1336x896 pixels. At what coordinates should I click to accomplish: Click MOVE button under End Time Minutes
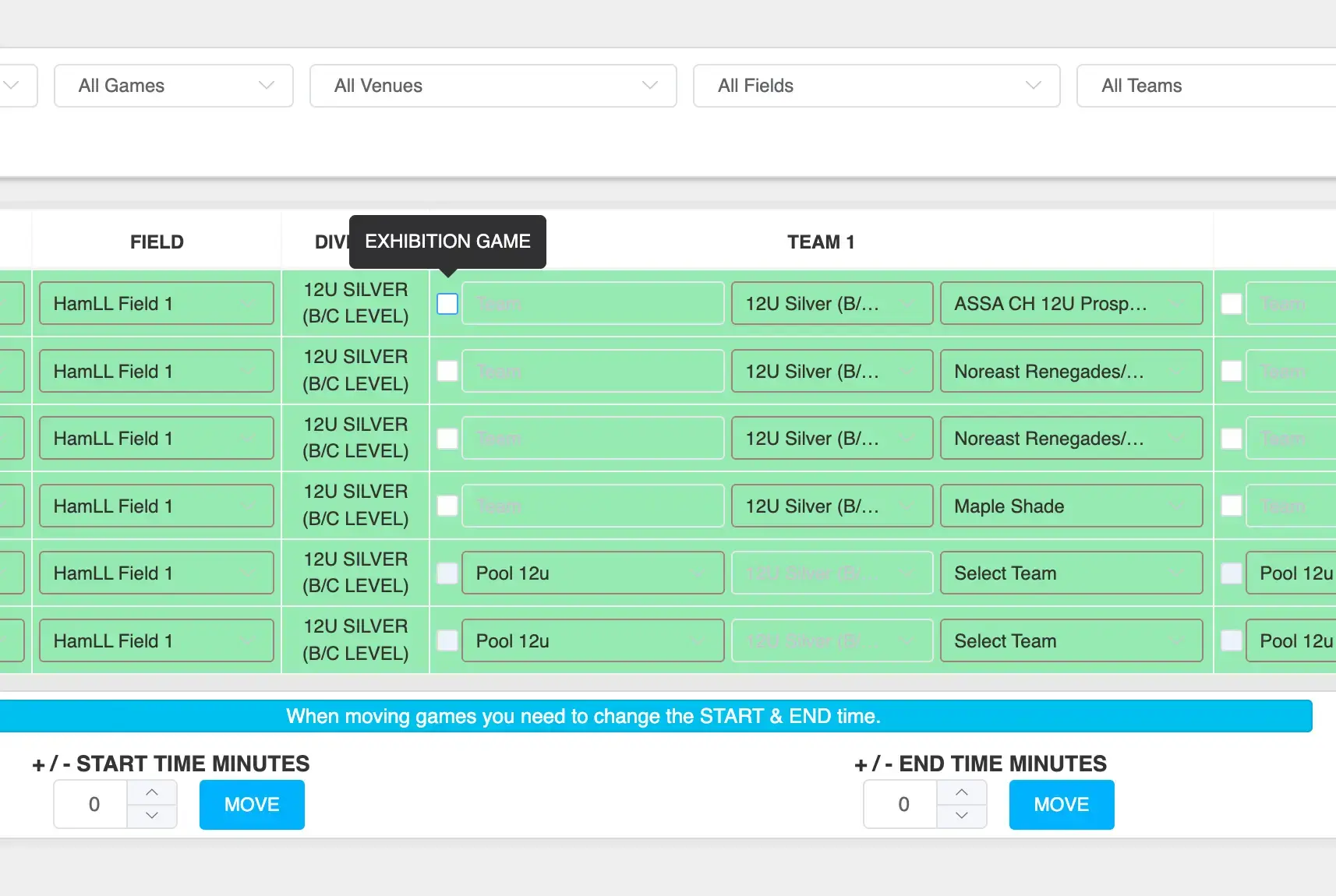[x=1062, y=805]
